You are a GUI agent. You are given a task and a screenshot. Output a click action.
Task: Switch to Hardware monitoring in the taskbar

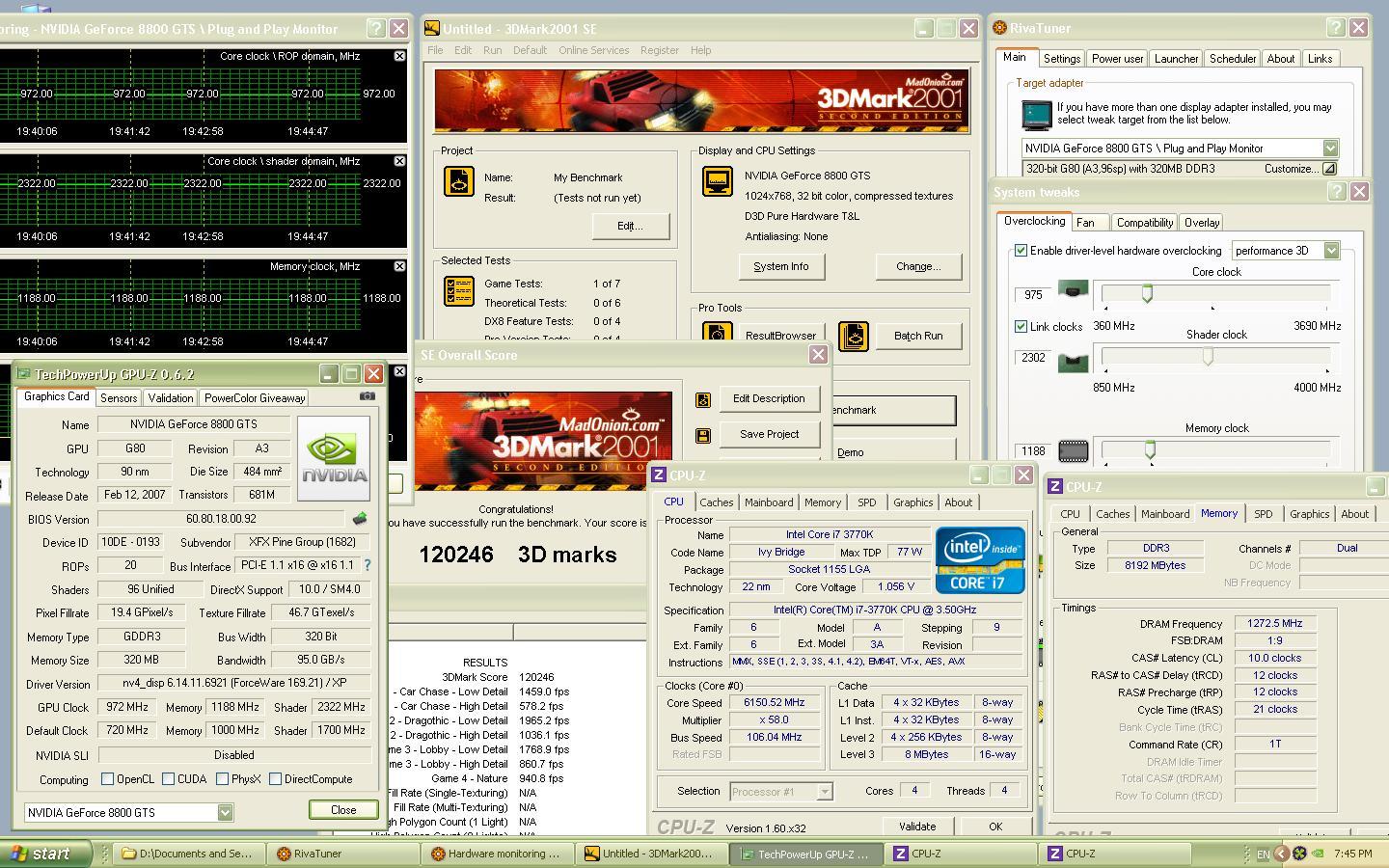(x=497, y=854)
